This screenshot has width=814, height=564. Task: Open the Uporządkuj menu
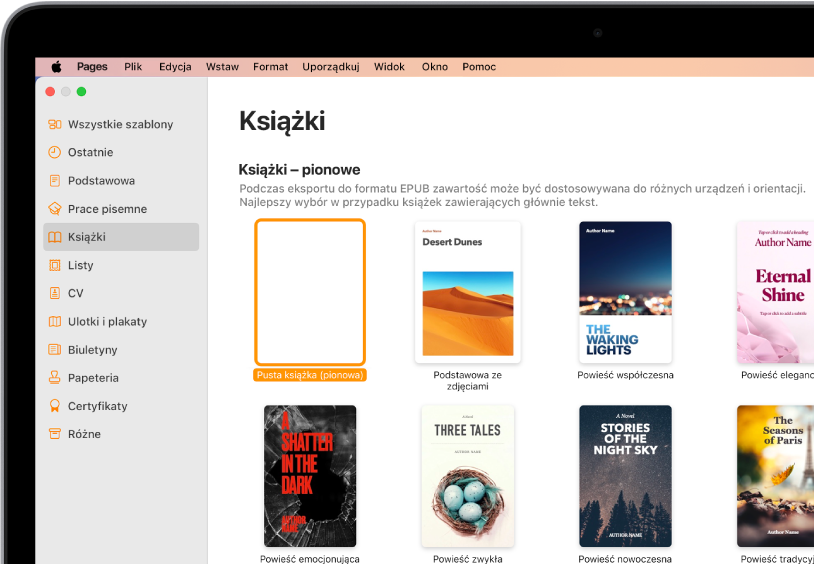pyautogui.click(x=331, y=66)
